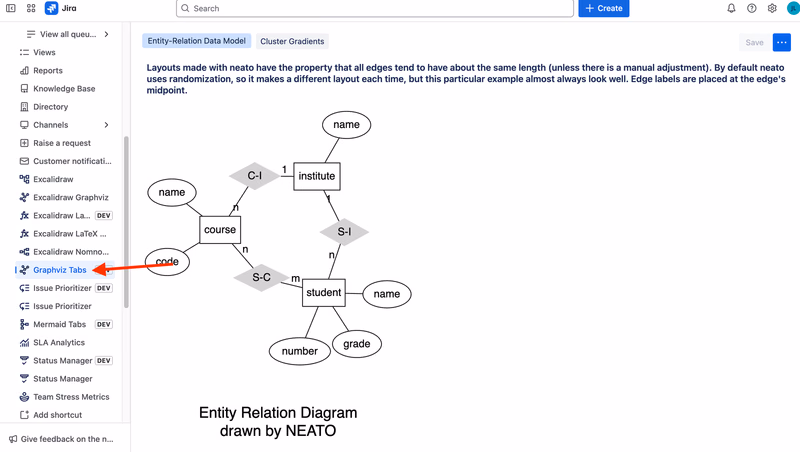Viewport: 800px width, 452px height.
Task: Expand the View all queues chevron
Action: pos(106,34)
